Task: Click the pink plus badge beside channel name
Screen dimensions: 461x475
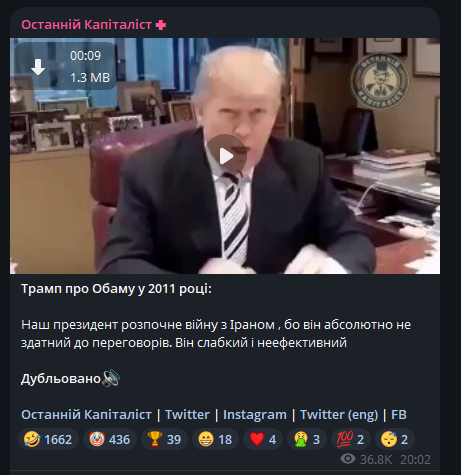Action: click(161, 25)
